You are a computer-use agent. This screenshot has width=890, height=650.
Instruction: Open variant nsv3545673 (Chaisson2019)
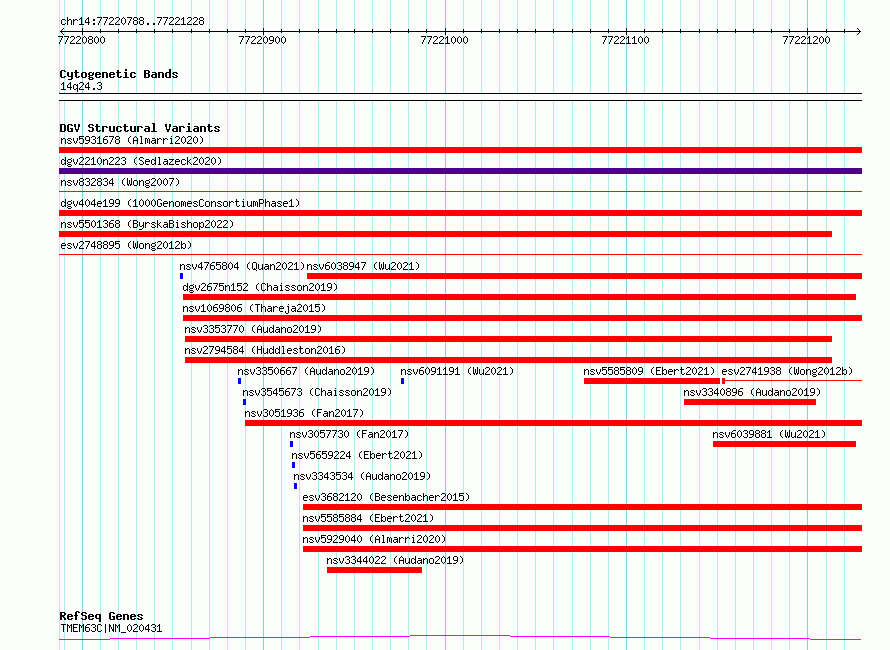tap(317, 392)
